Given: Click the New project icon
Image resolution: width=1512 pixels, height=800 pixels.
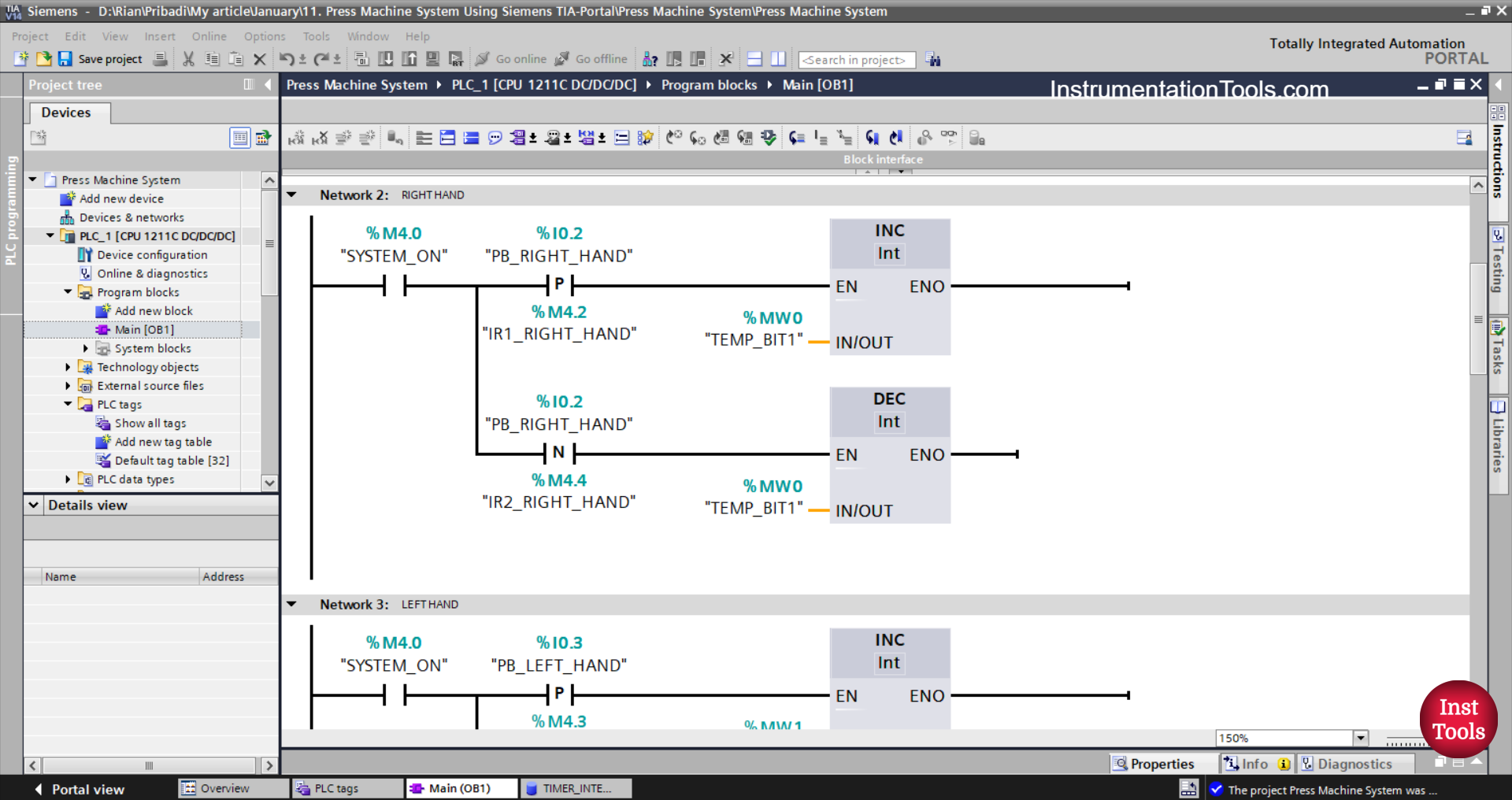Looking at the screenshot, I should (21, 59).
